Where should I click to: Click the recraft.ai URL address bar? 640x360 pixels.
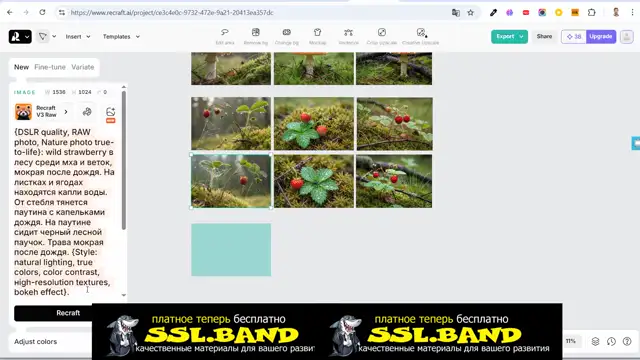tap(172, 13)
